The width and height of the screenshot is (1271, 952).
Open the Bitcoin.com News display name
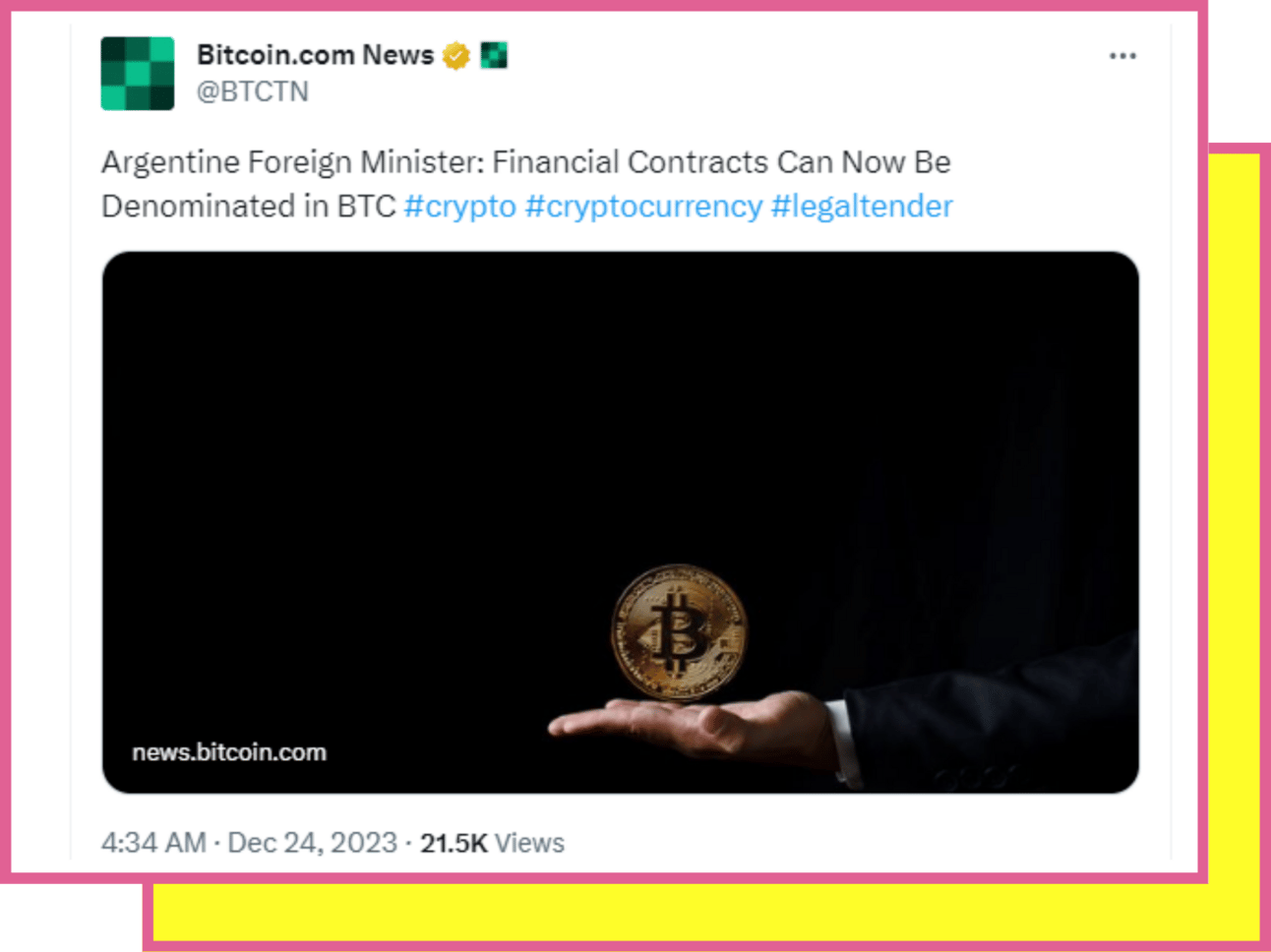tap(315, 55)
